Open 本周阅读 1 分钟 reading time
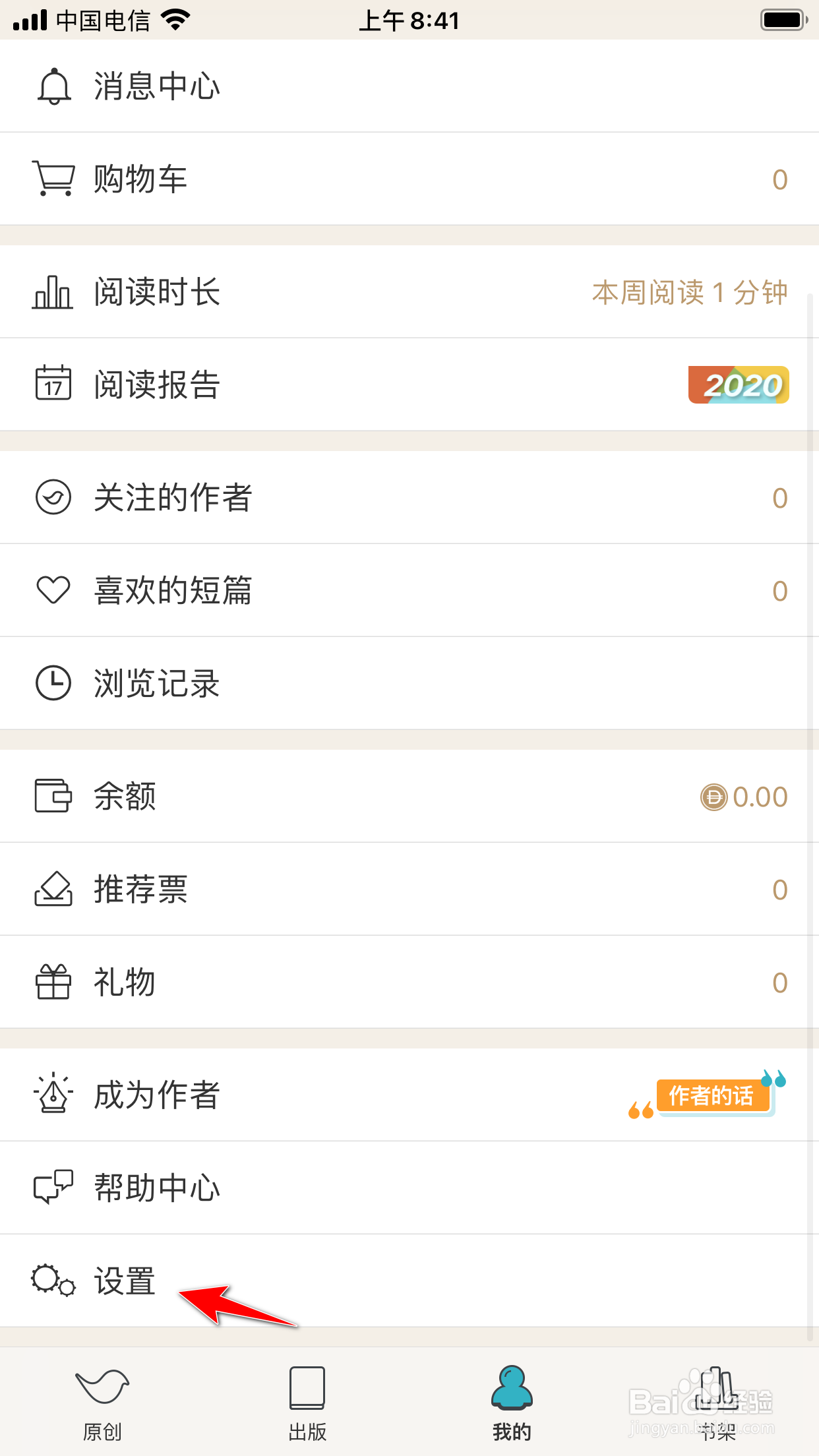This screenshot has height=1456, width=819. [690, 292]
